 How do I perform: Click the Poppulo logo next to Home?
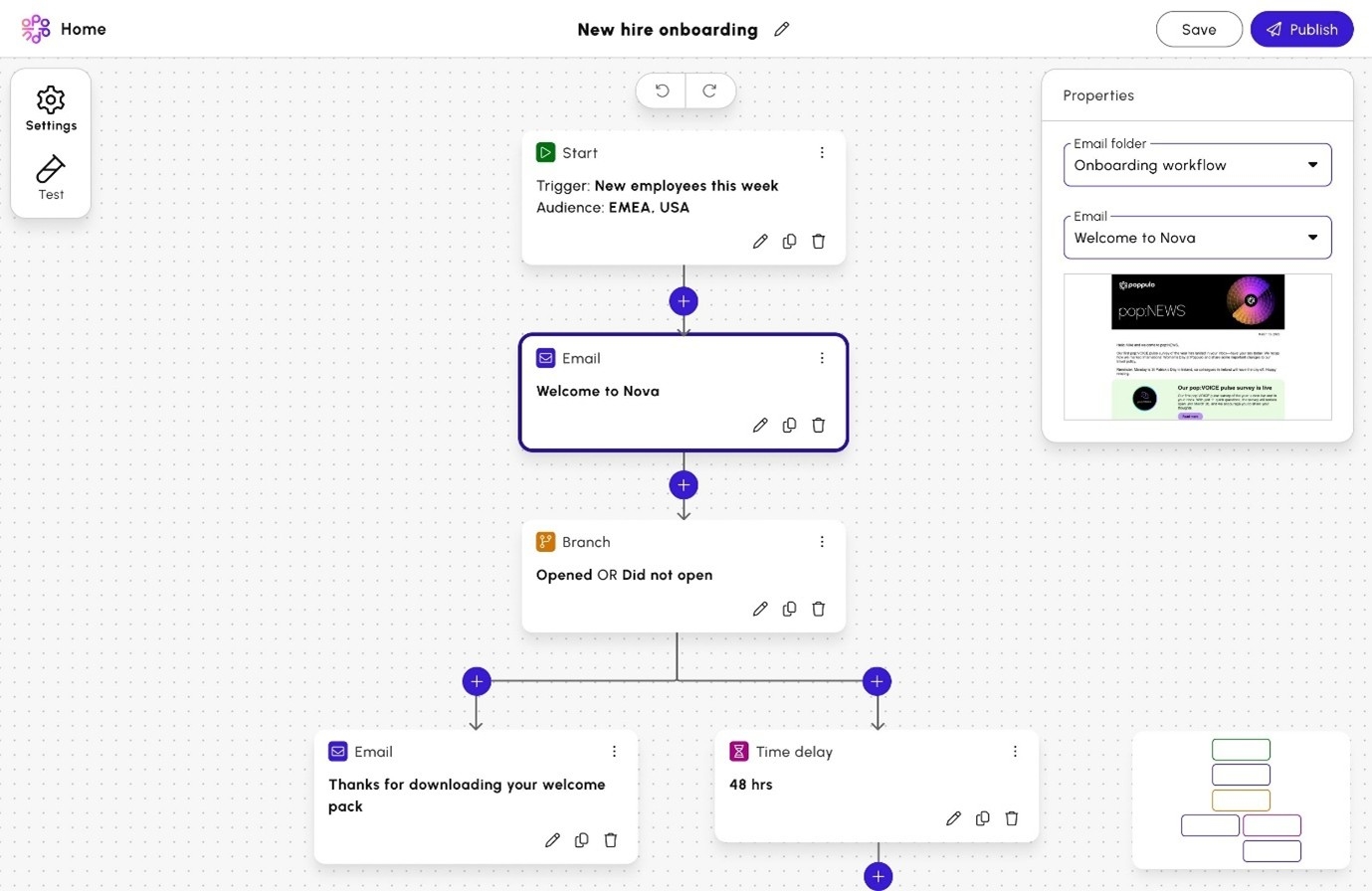coord(34,29)
